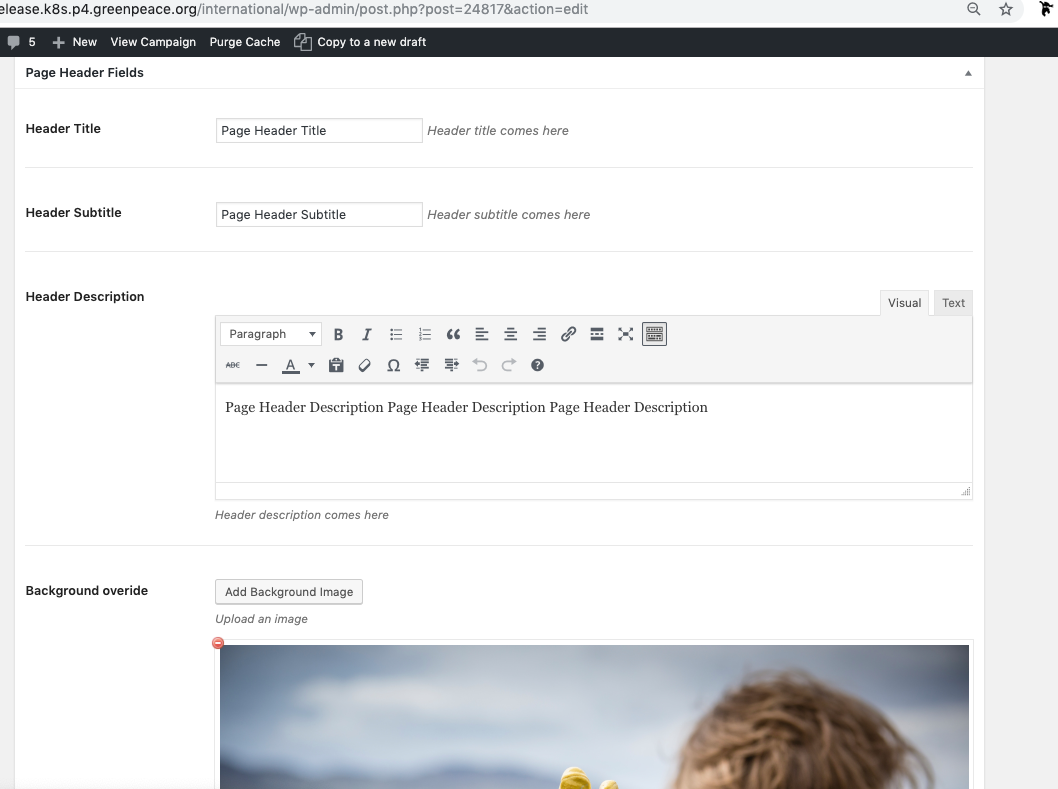The image size is (1058, 789).
Task: Insert a bulleted list
Action: point(395,334)
